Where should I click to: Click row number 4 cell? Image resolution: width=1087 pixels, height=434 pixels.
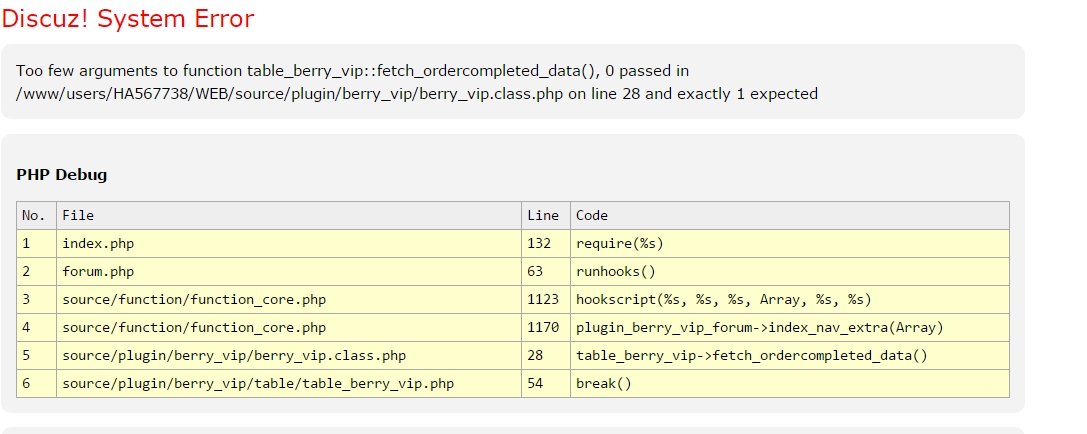37,327
